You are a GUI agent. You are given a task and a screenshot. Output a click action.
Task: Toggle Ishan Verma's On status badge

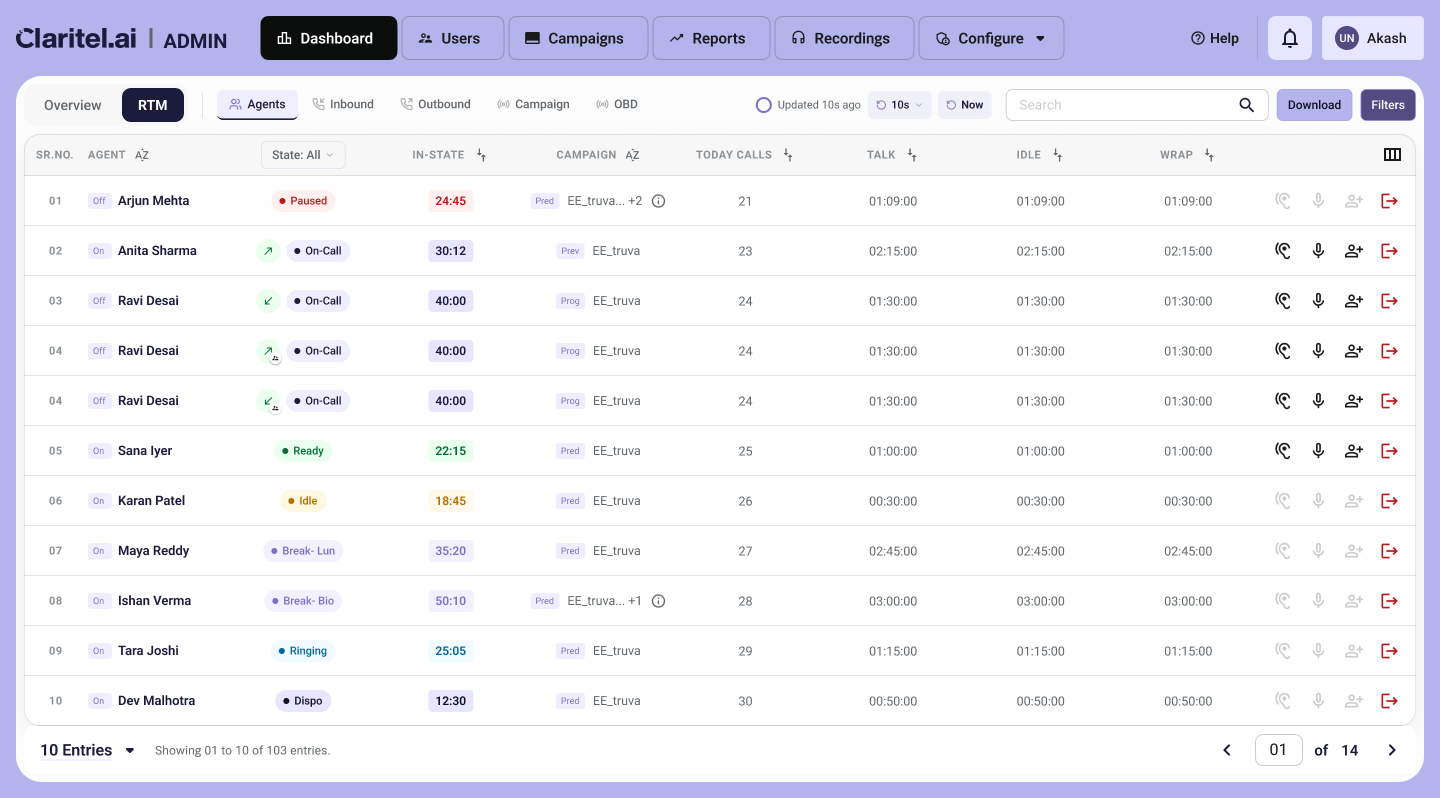point(99,601)
